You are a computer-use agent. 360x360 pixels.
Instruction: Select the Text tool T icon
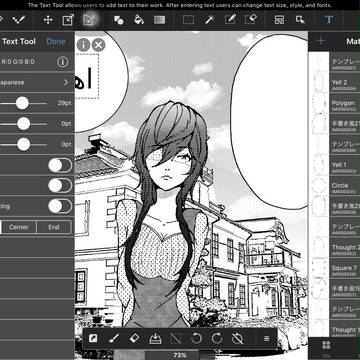pyautogui.click(x=329, y=20)
